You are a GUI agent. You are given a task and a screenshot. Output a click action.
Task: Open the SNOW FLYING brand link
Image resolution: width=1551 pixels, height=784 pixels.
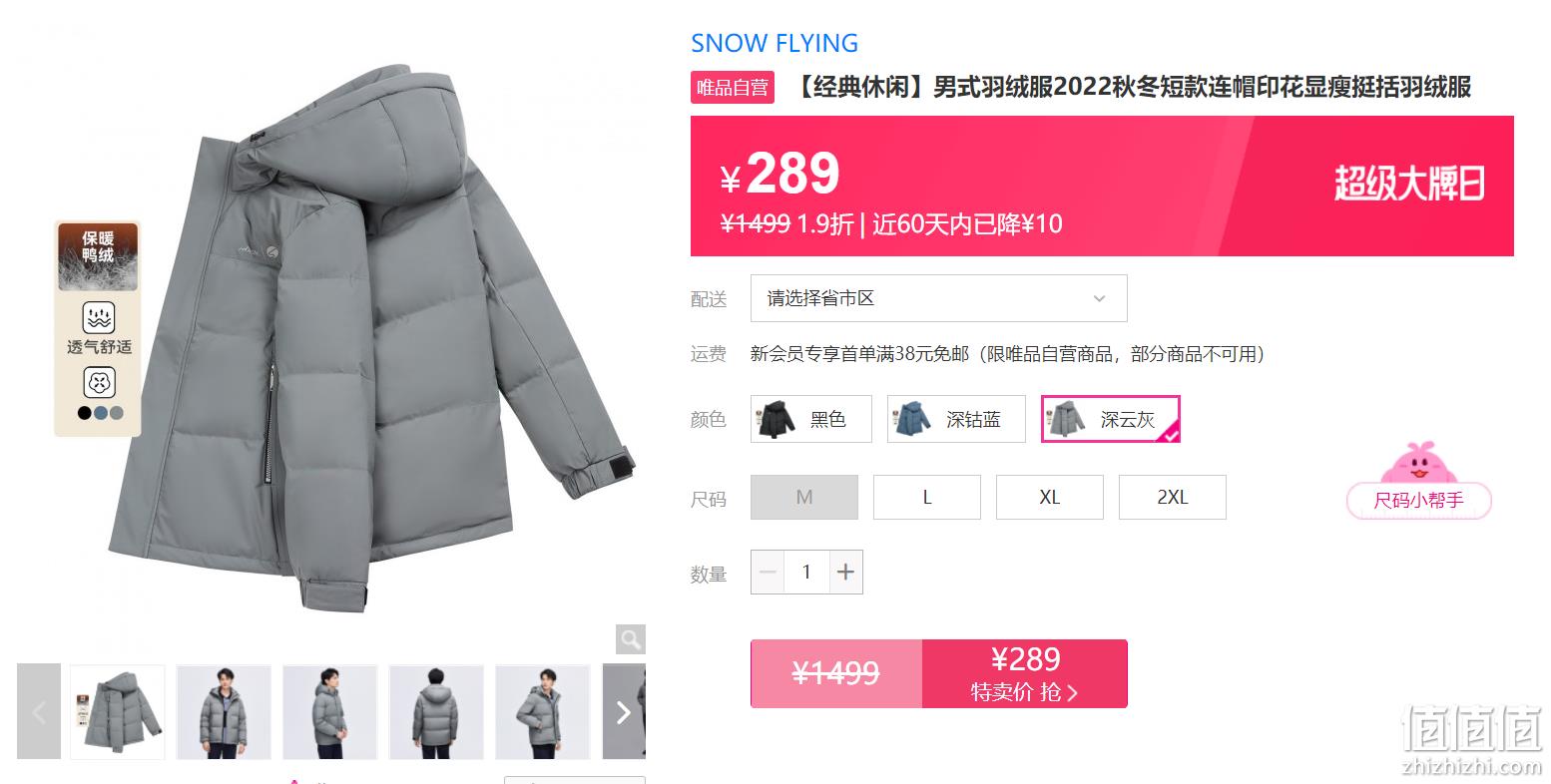[x=775, y=43]
